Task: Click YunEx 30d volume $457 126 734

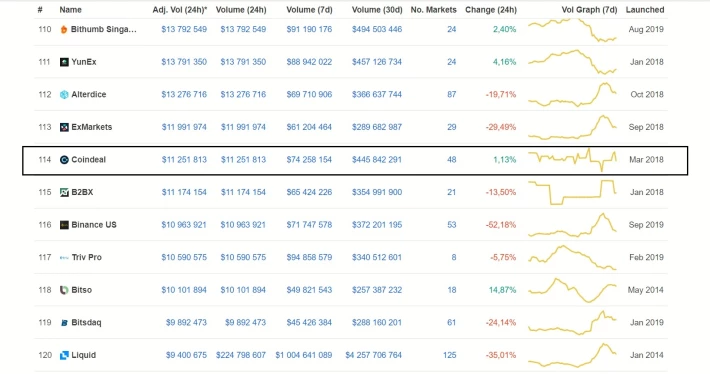Action: coord(377,62)
